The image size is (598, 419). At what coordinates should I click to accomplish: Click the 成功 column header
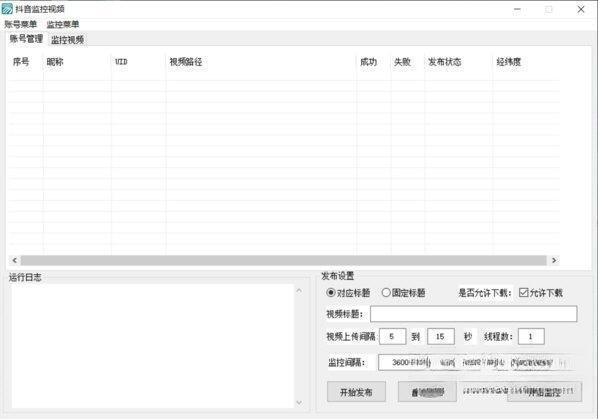click(x=374, y=62)
